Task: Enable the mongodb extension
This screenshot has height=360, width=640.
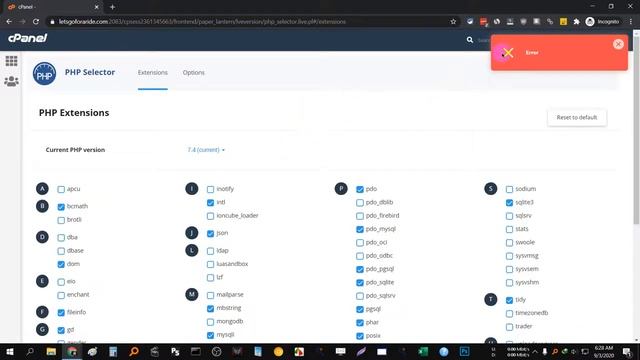Action: [211, 322]
